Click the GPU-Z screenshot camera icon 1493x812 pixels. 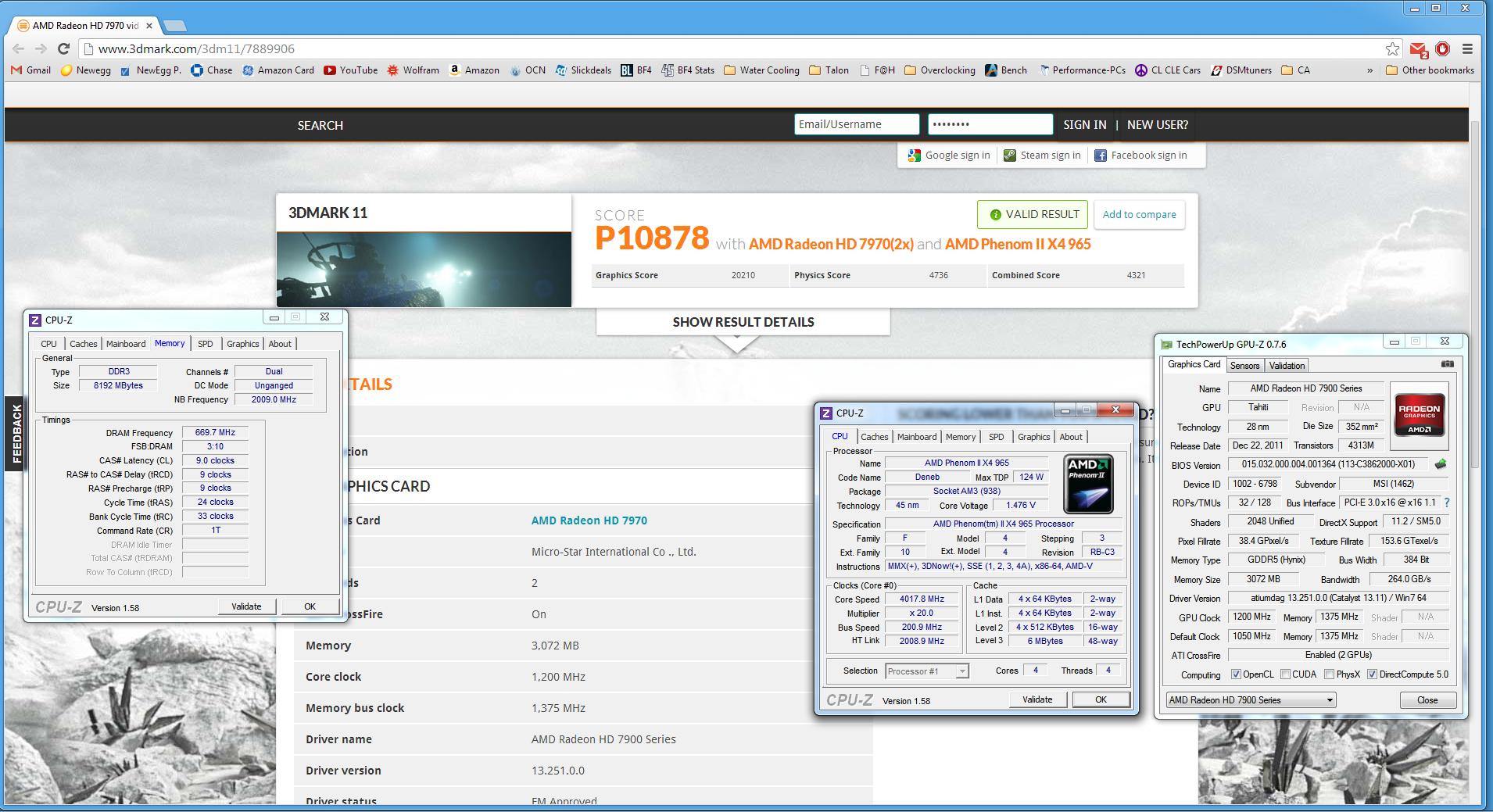pos(1448,364)
